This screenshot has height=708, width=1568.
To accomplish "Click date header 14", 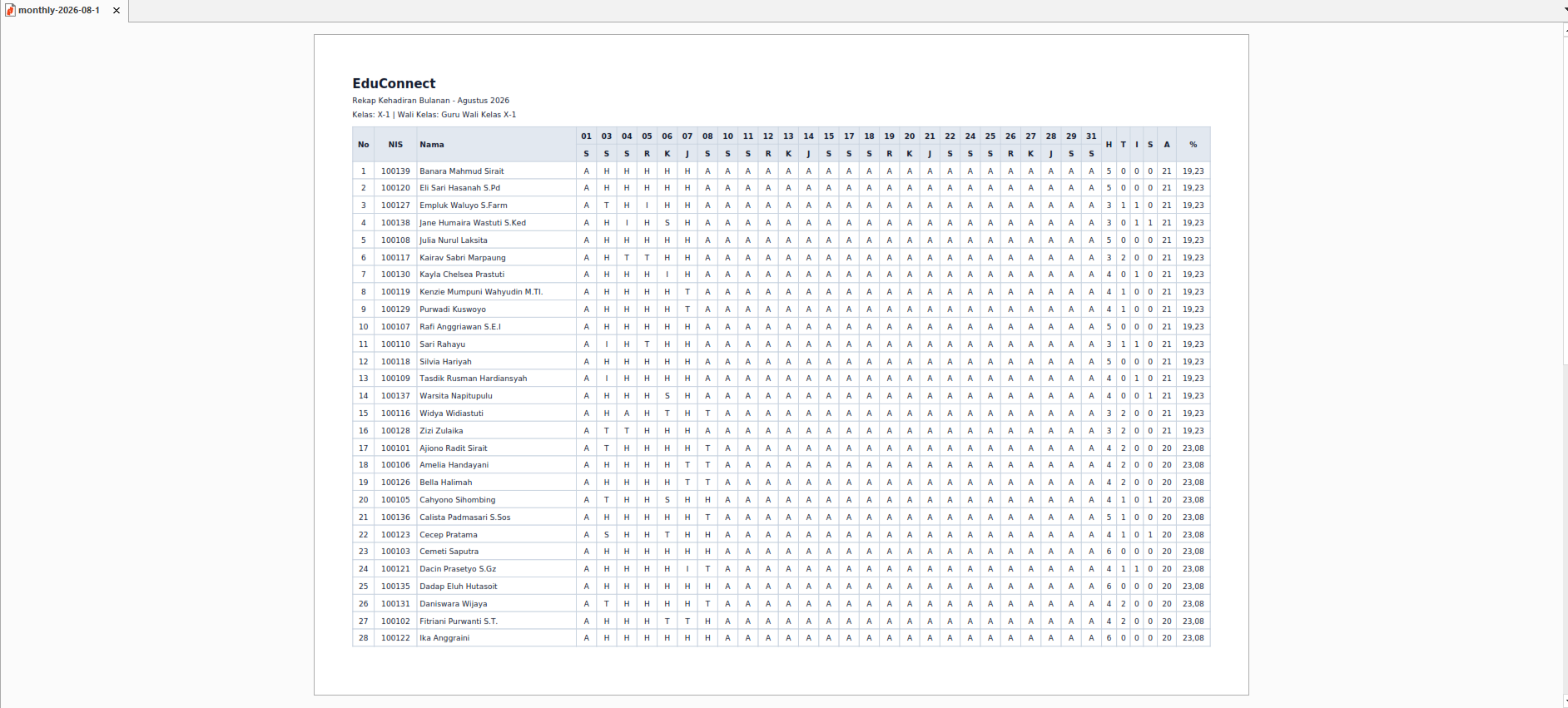I will pyautogui.click(x=808, y=136).
